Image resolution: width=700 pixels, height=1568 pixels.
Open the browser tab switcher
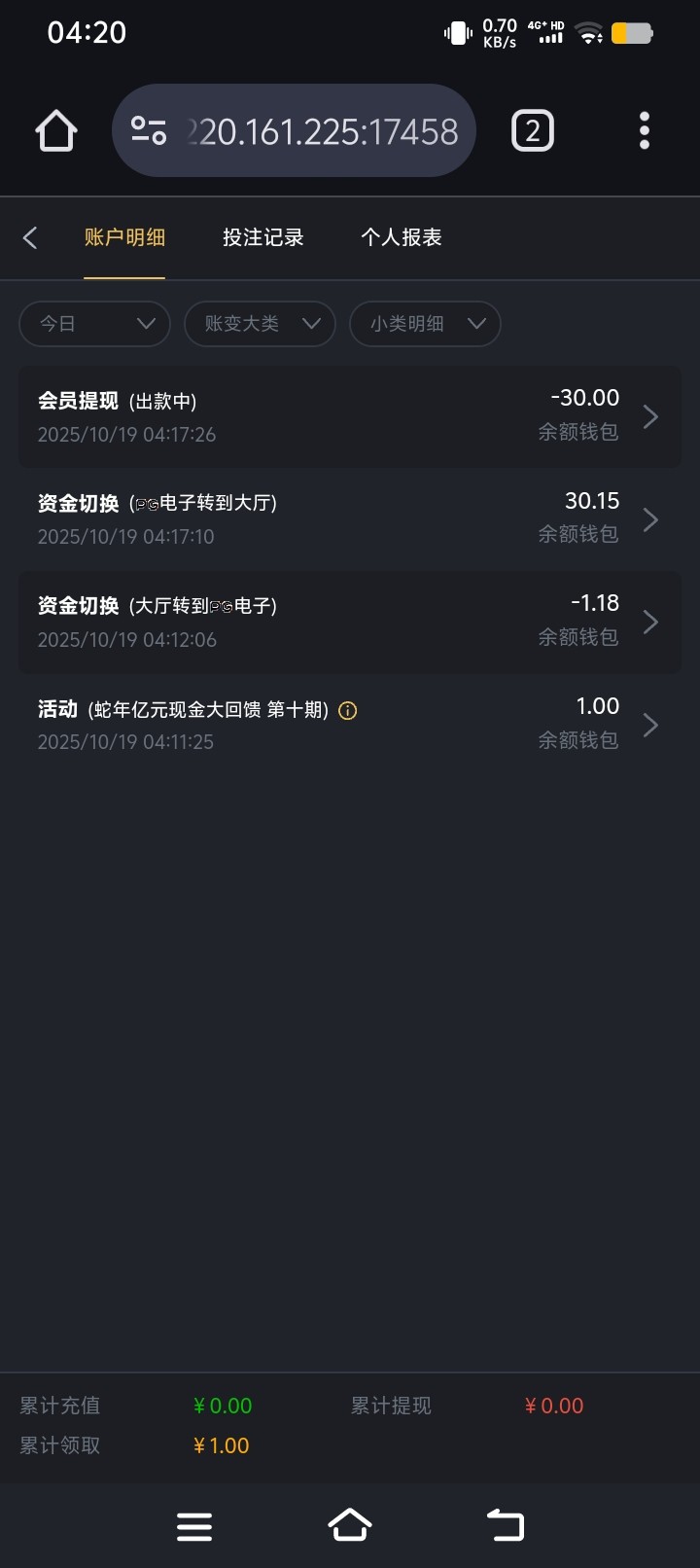point(532,131)
